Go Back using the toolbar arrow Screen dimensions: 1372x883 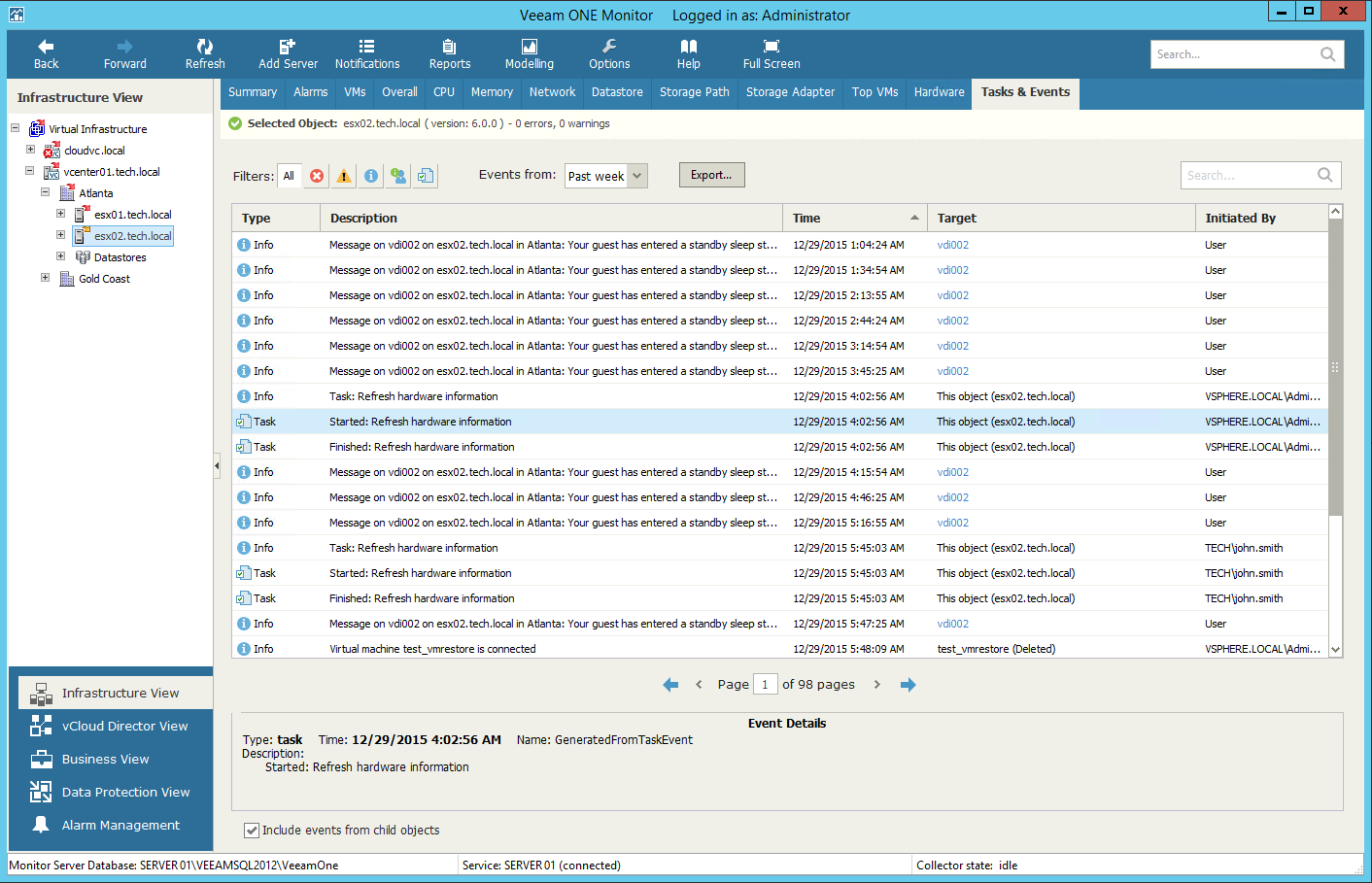46,54
